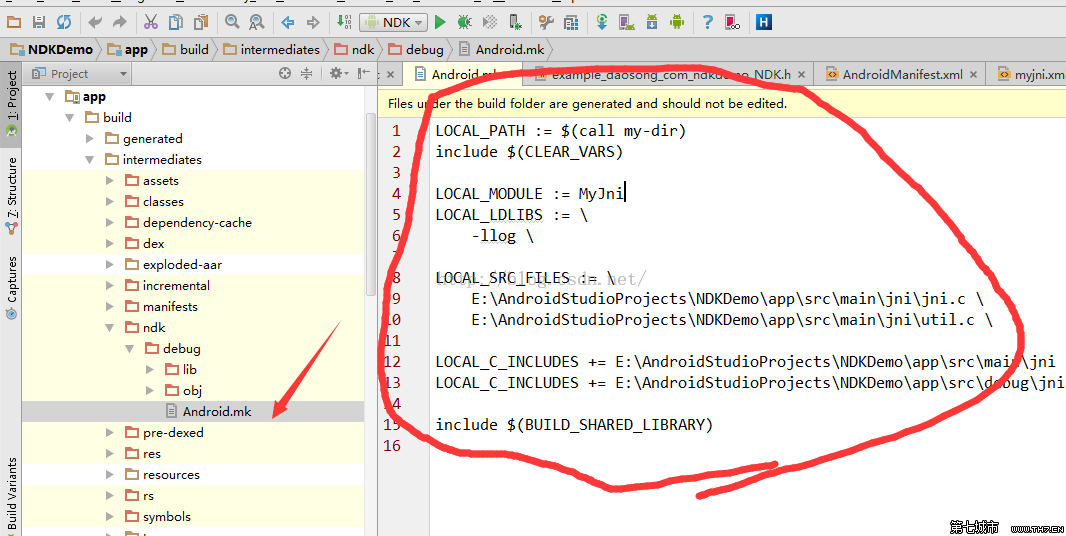This screenshot has width=1066, height=536.
Task: Open the 1: Project side tool window
Action: [11, 103]
